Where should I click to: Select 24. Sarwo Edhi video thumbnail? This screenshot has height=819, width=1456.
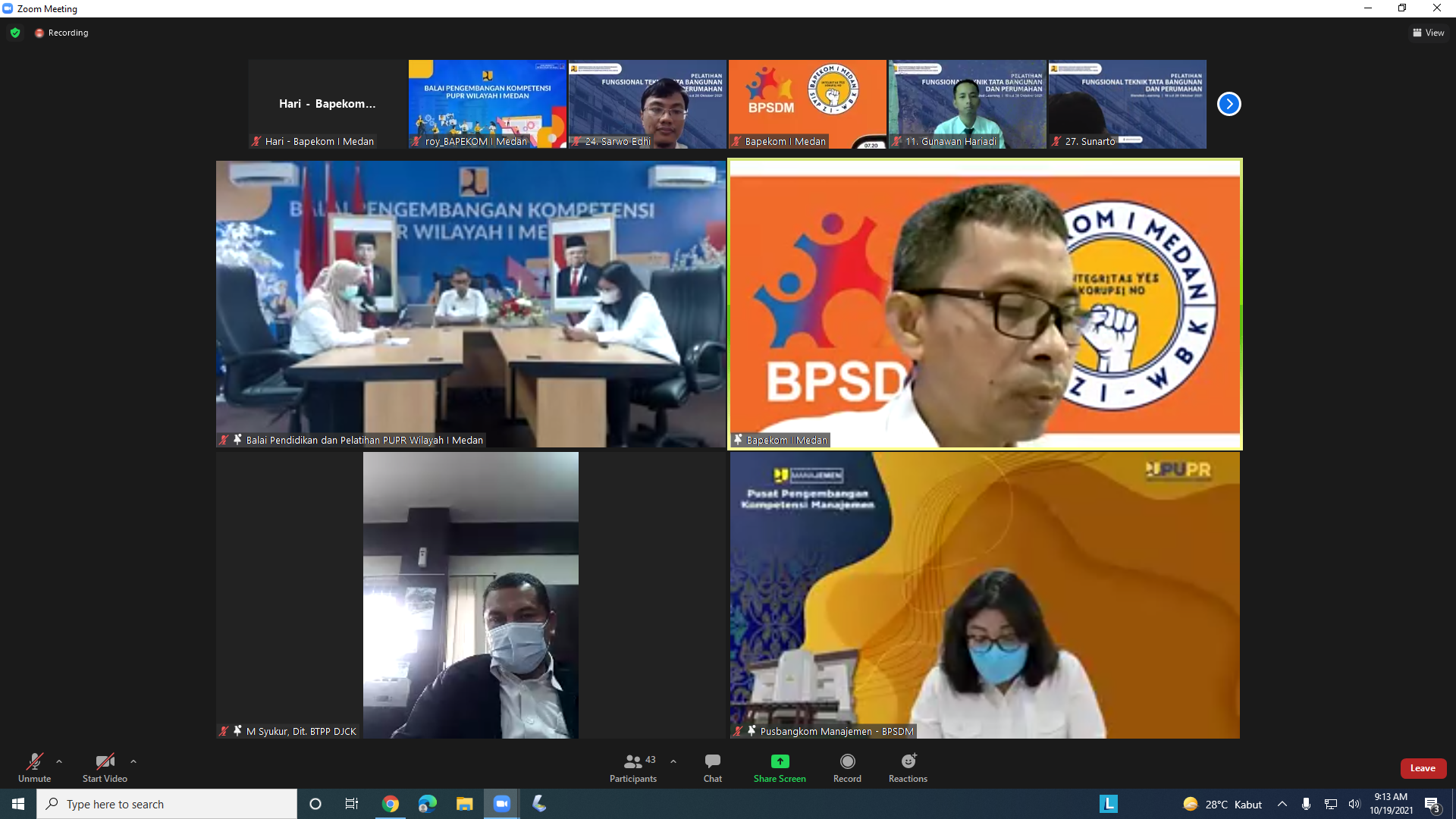[x=647, y=104]
